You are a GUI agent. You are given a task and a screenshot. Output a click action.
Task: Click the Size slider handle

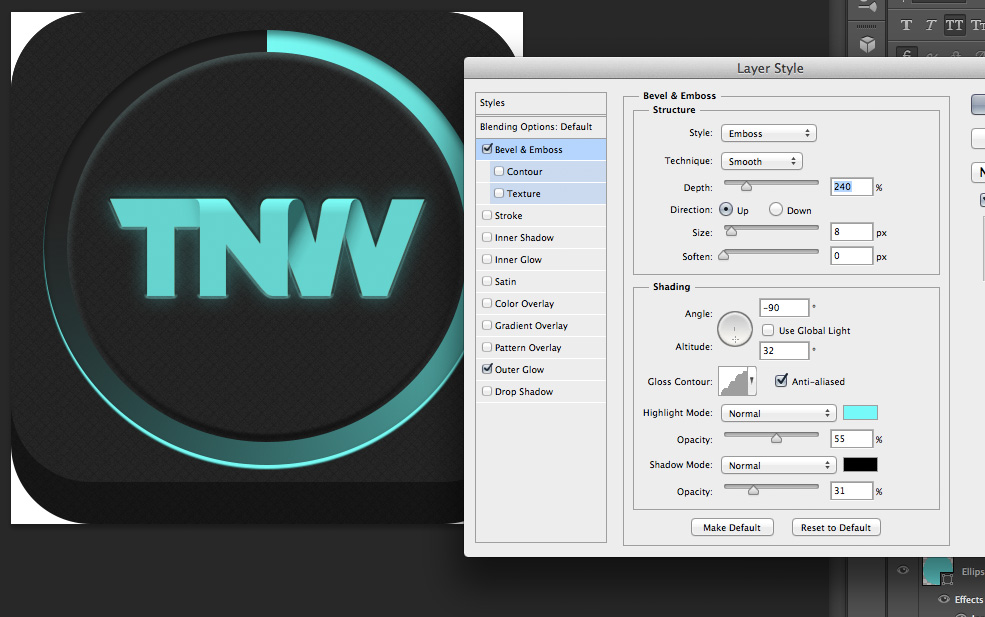731,231
